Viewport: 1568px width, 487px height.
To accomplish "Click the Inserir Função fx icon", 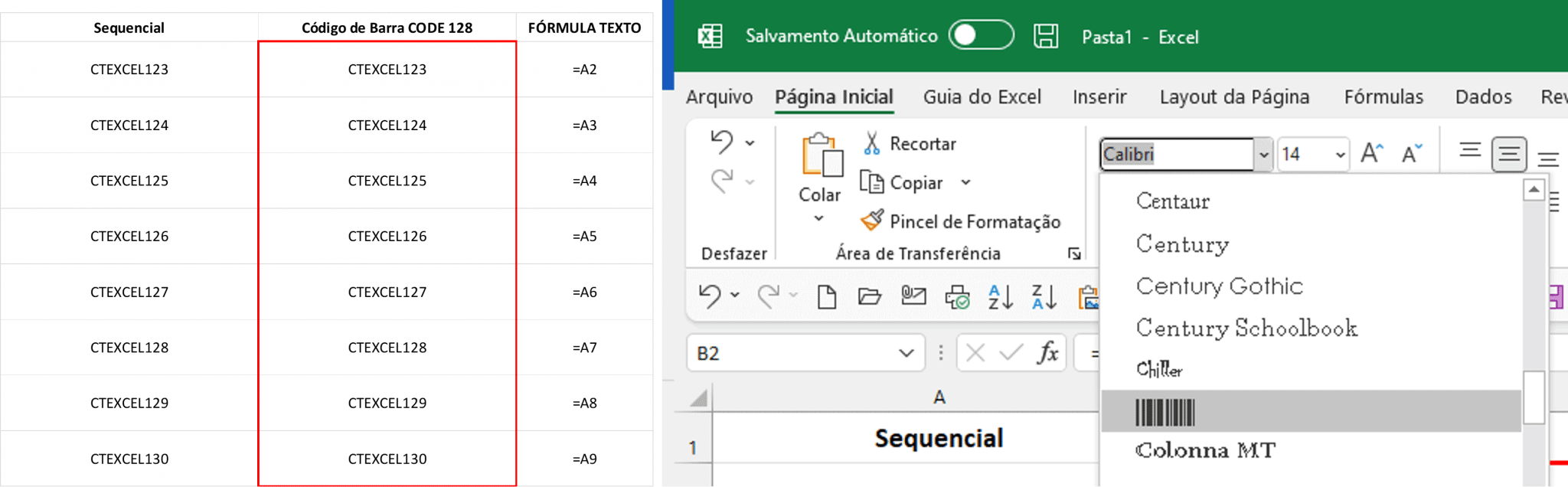I will point(1050,353).
